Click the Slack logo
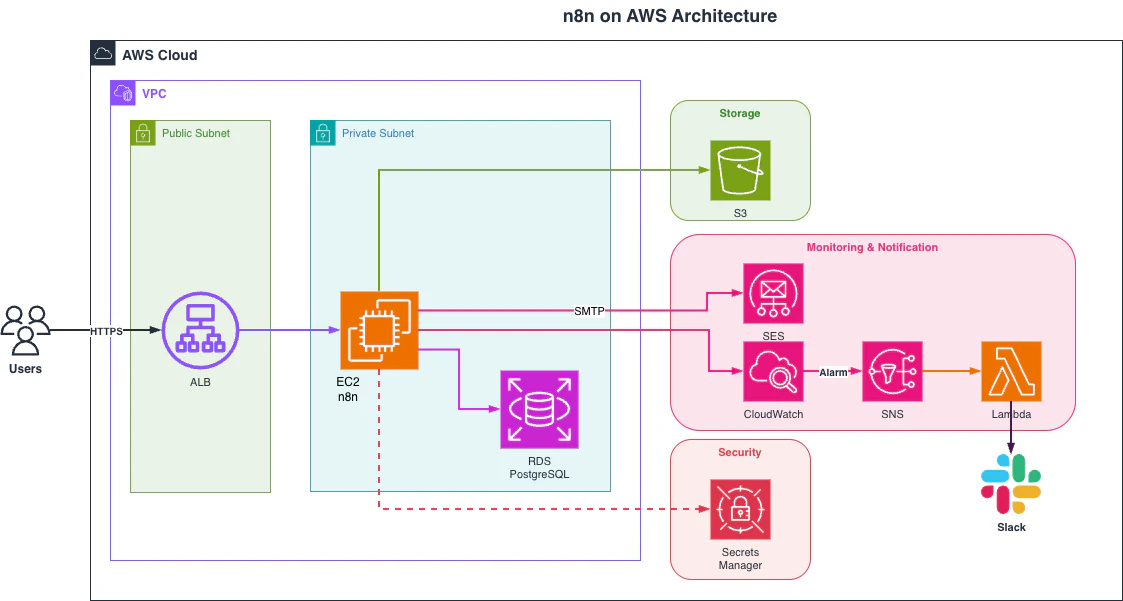 1011,484
